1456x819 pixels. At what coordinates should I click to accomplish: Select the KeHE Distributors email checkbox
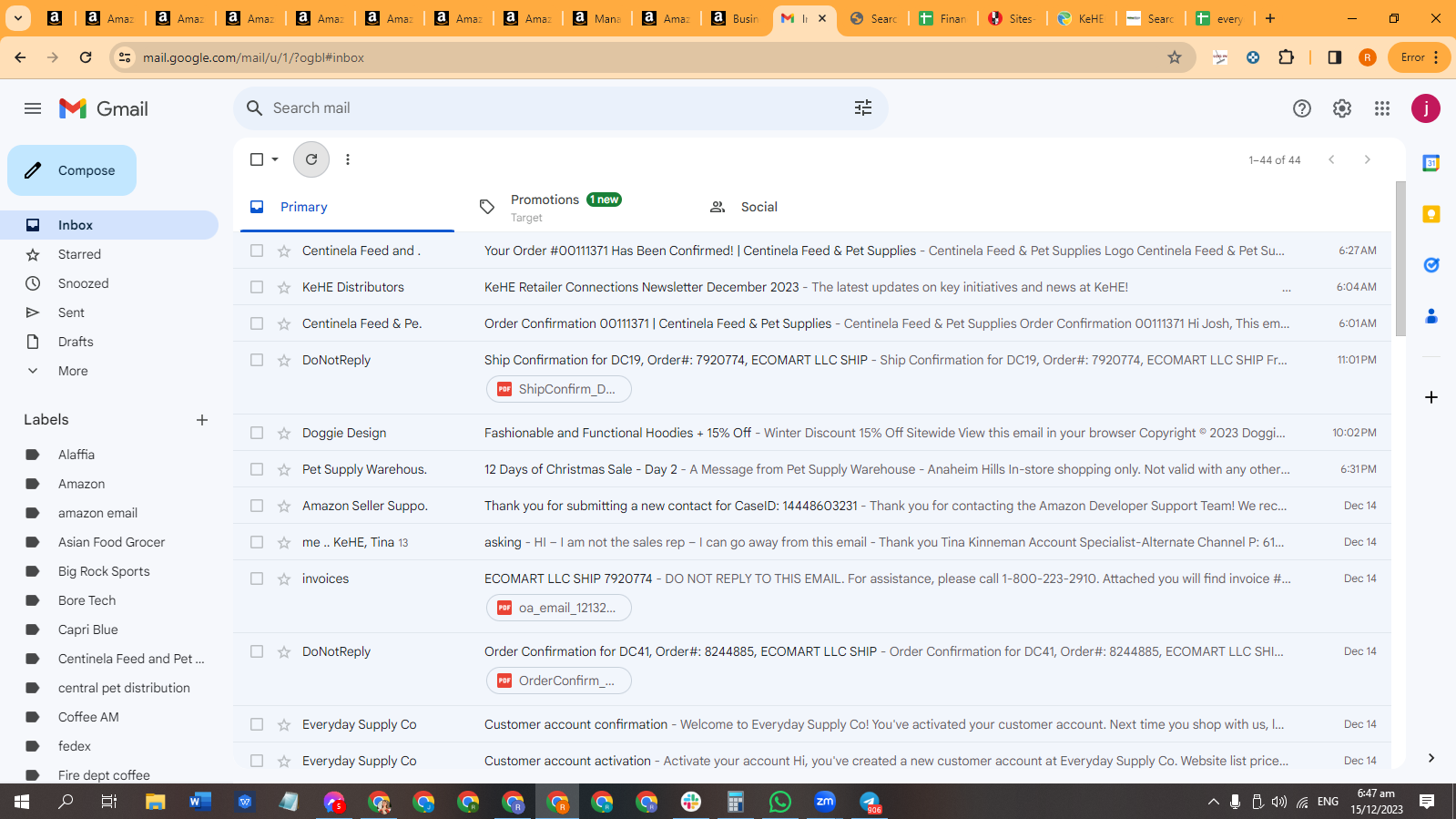click(x=257, y=287)
